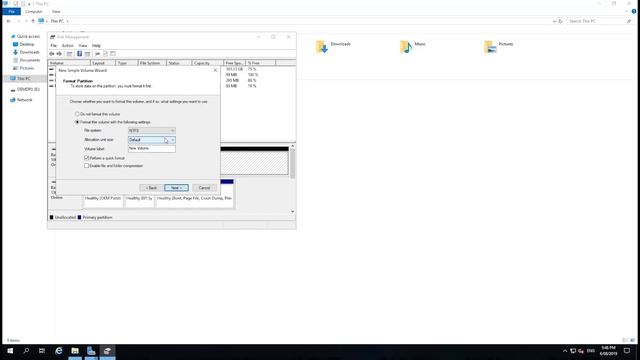
Task: Click File Explorer up arrow
Action: (x=33, y=21)
